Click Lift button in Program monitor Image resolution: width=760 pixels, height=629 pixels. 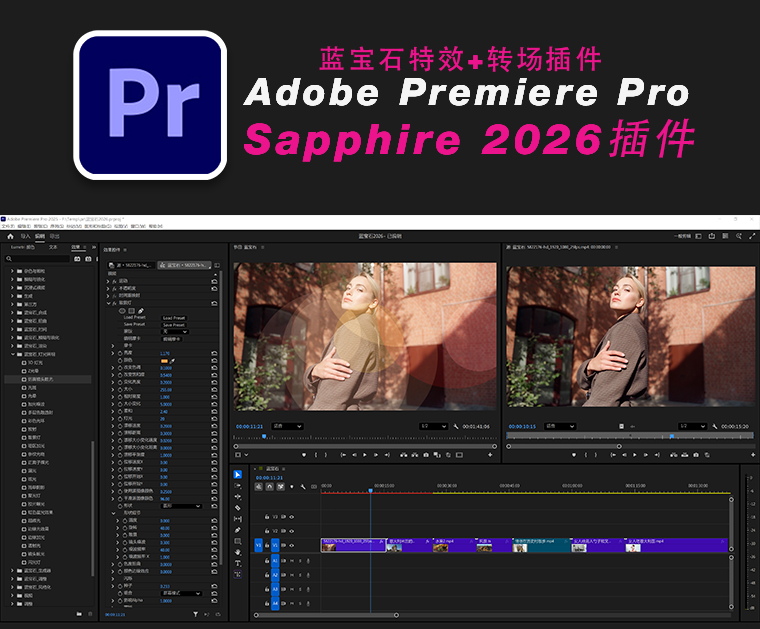(x=403, y=455)
